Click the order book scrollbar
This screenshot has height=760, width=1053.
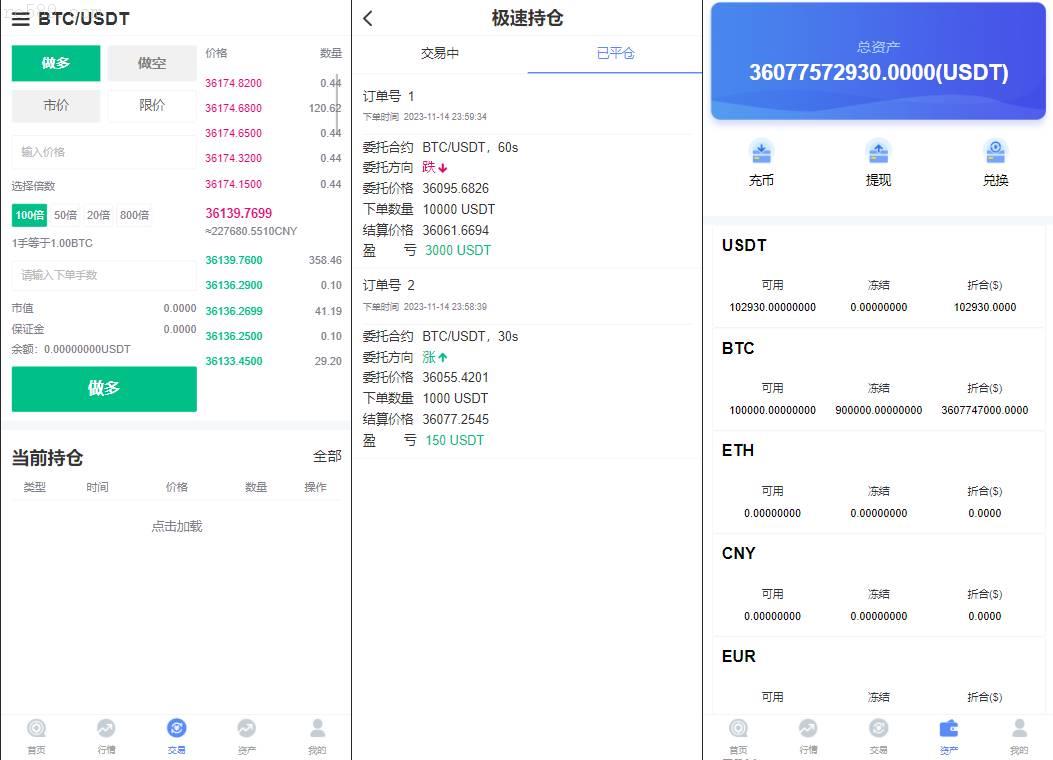point(337,103)
